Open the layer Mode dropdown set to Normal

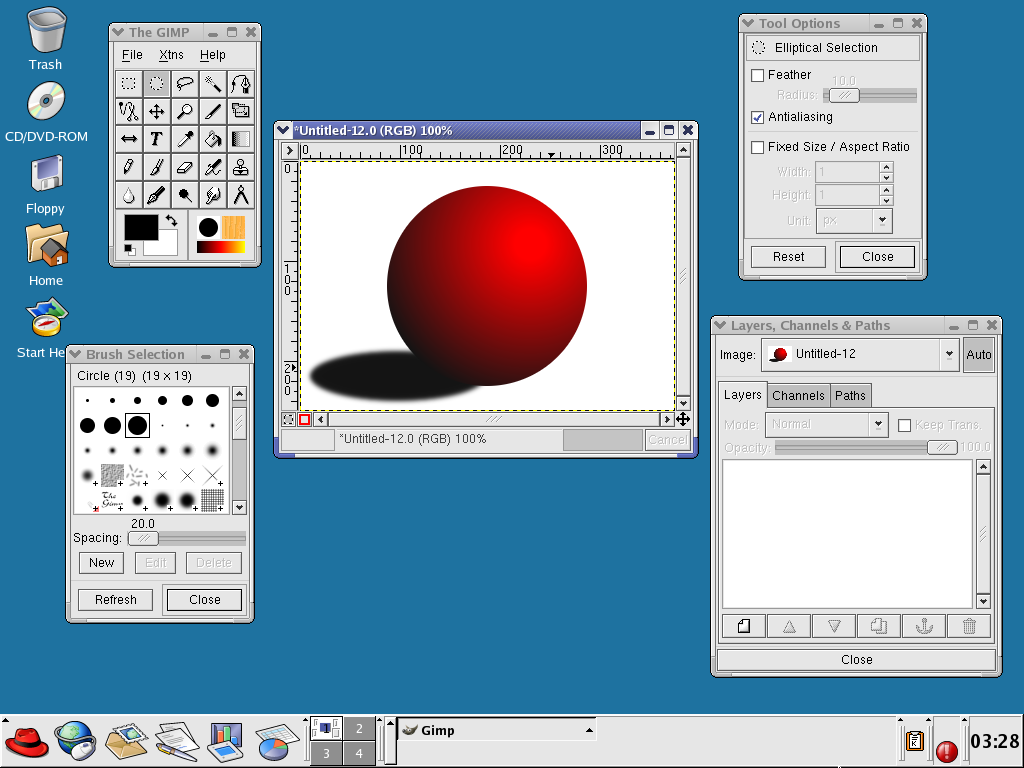pyautogui.click(x=826, y=424)
